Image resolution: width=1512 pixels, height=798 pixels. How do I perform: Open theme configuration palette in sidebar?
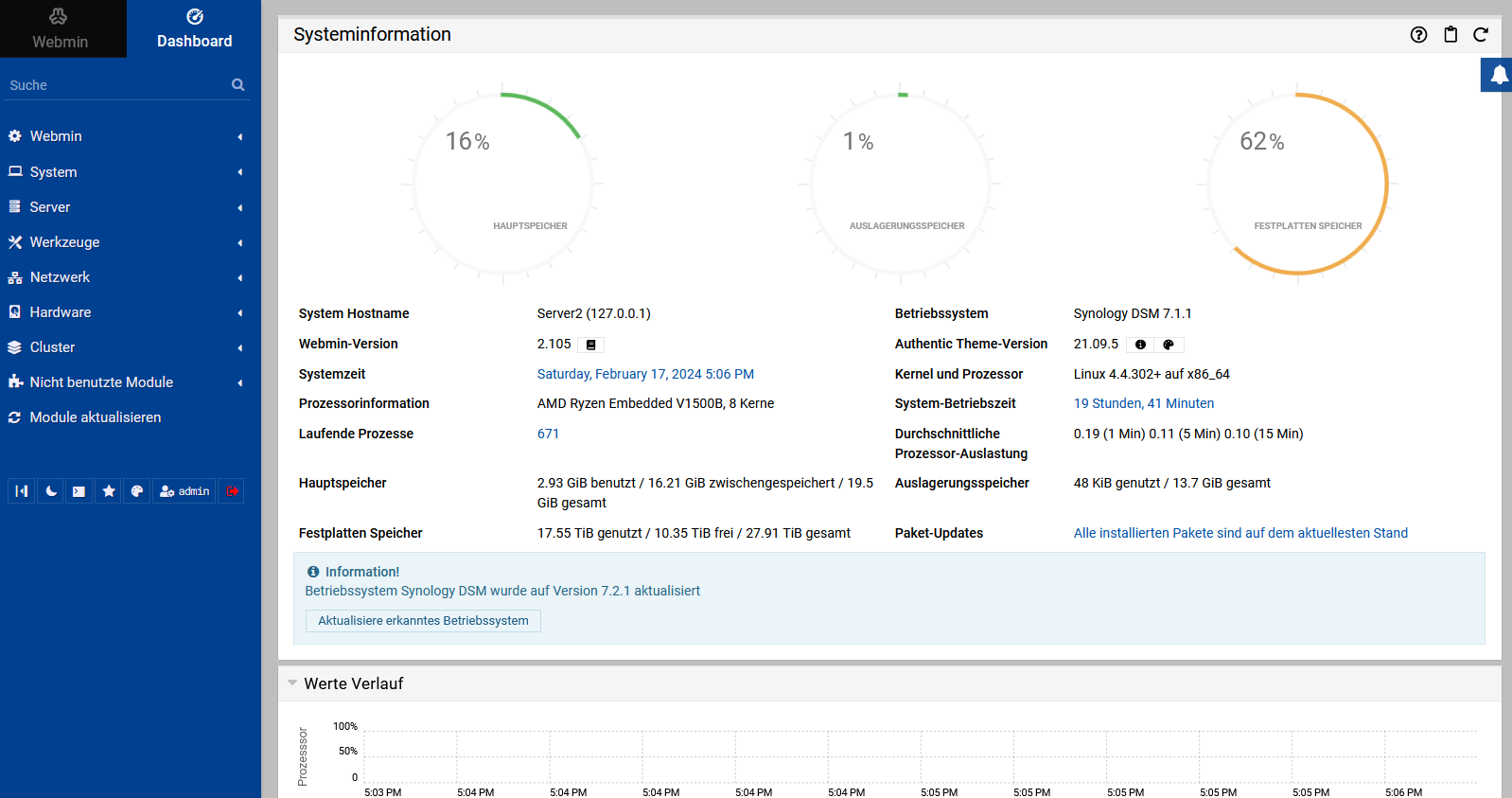click(x=137, y=491)
